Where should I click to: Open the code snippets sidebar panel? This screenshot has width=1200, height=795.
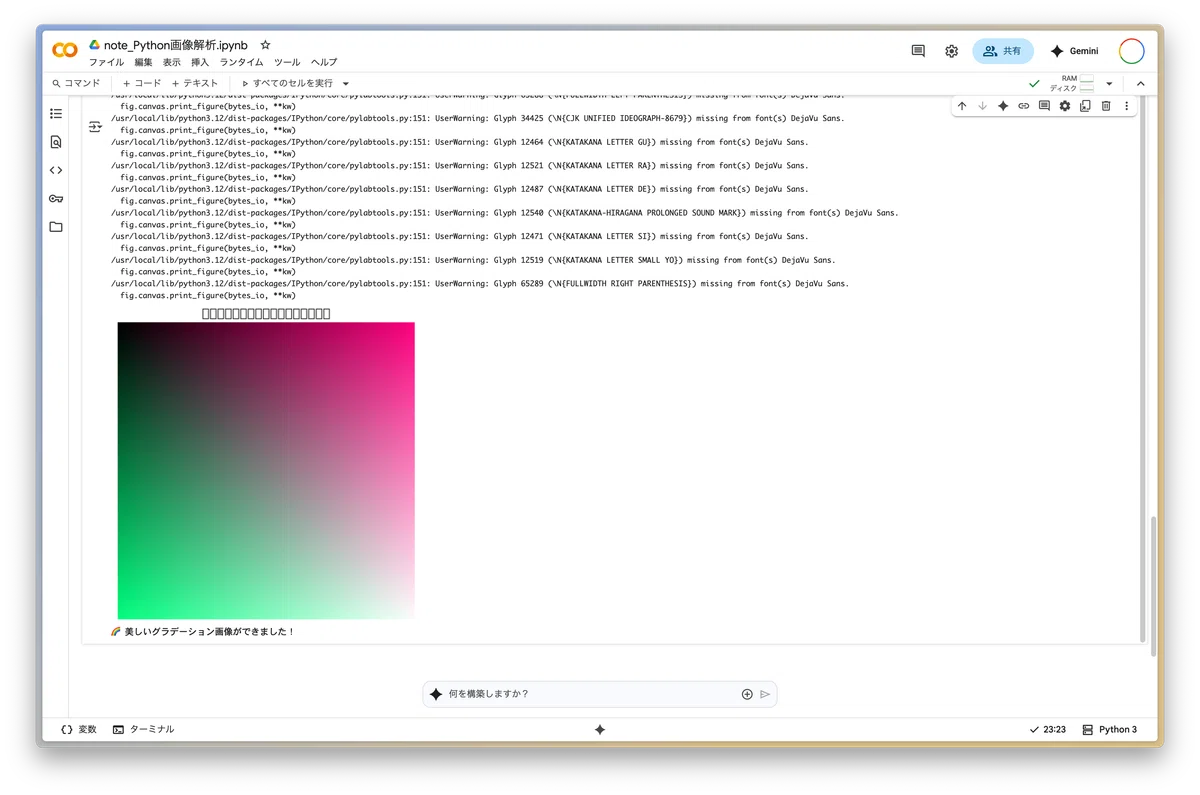(x=56, y=170)
